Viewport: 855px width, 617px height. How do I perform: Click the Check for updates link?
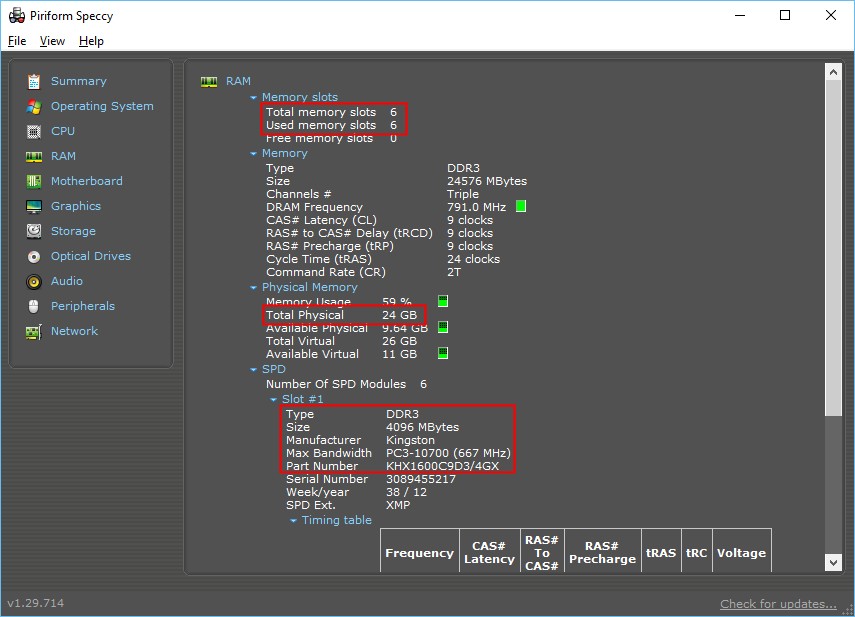[x=778, y=604]
